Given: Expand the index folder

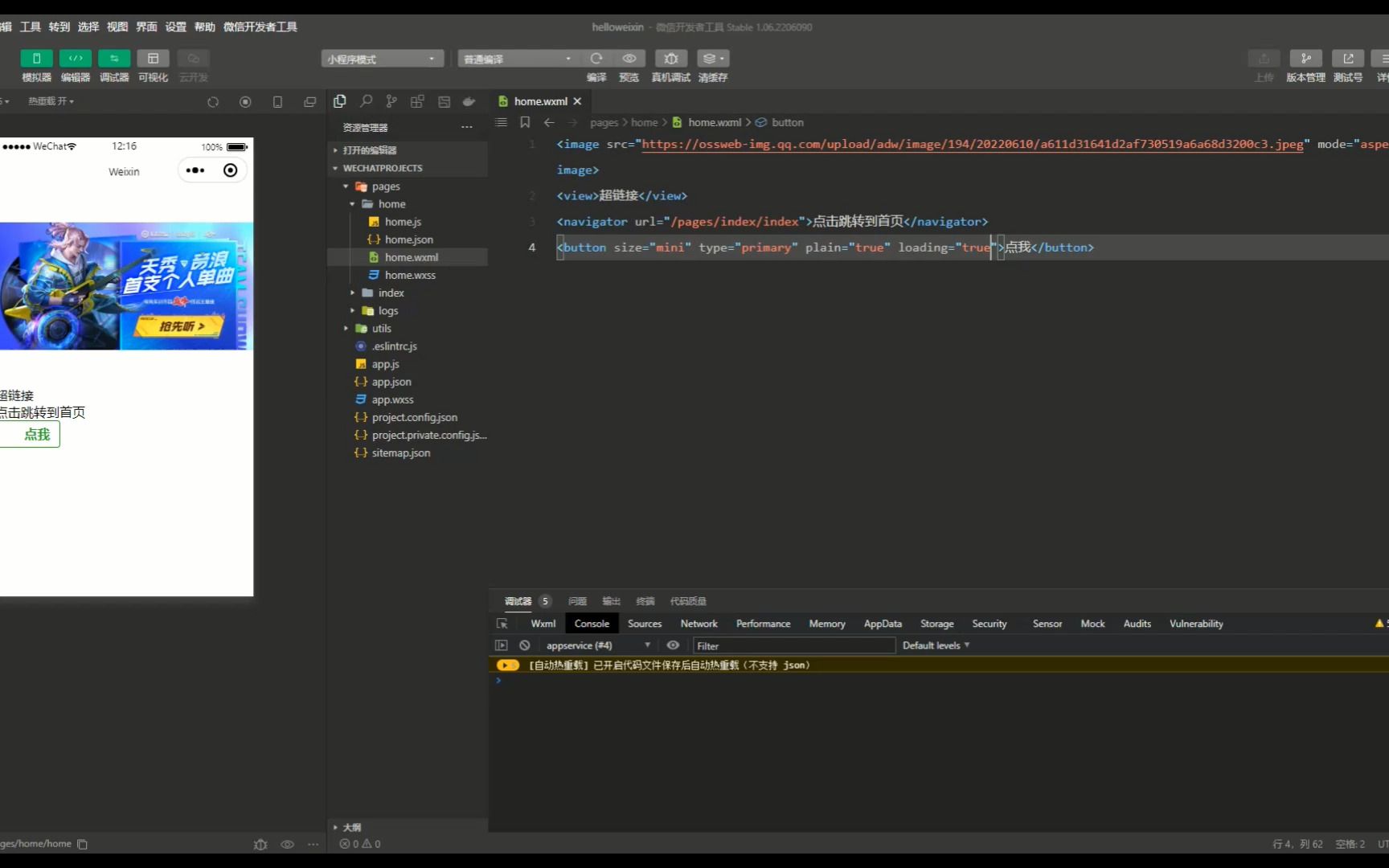Looking at the screenshot, I should click(x=408, y=293).
